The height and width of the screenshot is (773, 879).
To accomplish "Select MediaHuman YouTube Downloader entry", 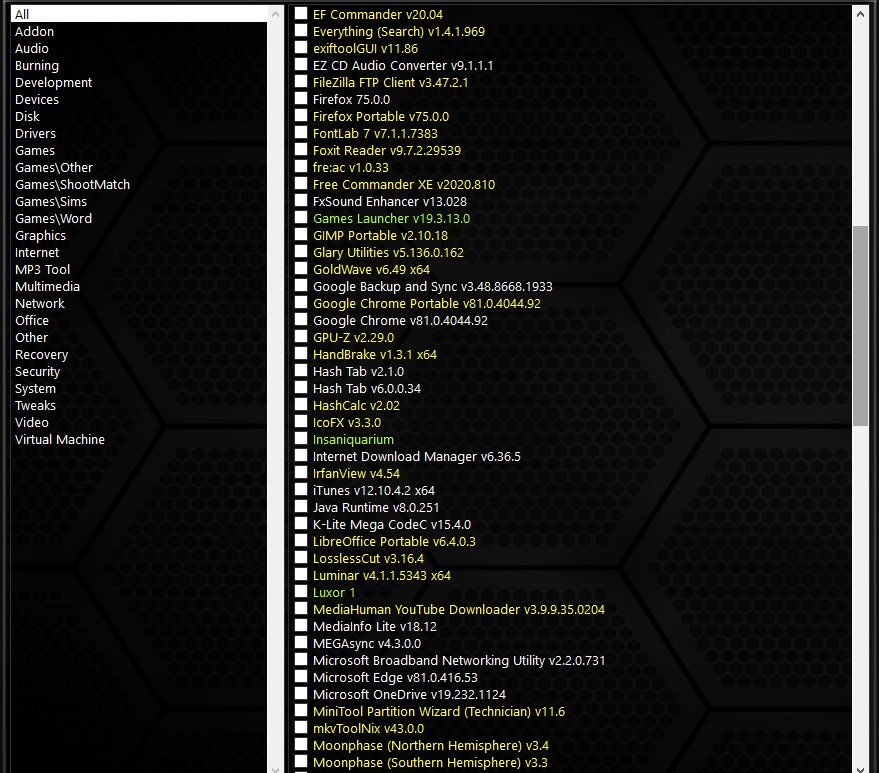I will coord(459,609).
